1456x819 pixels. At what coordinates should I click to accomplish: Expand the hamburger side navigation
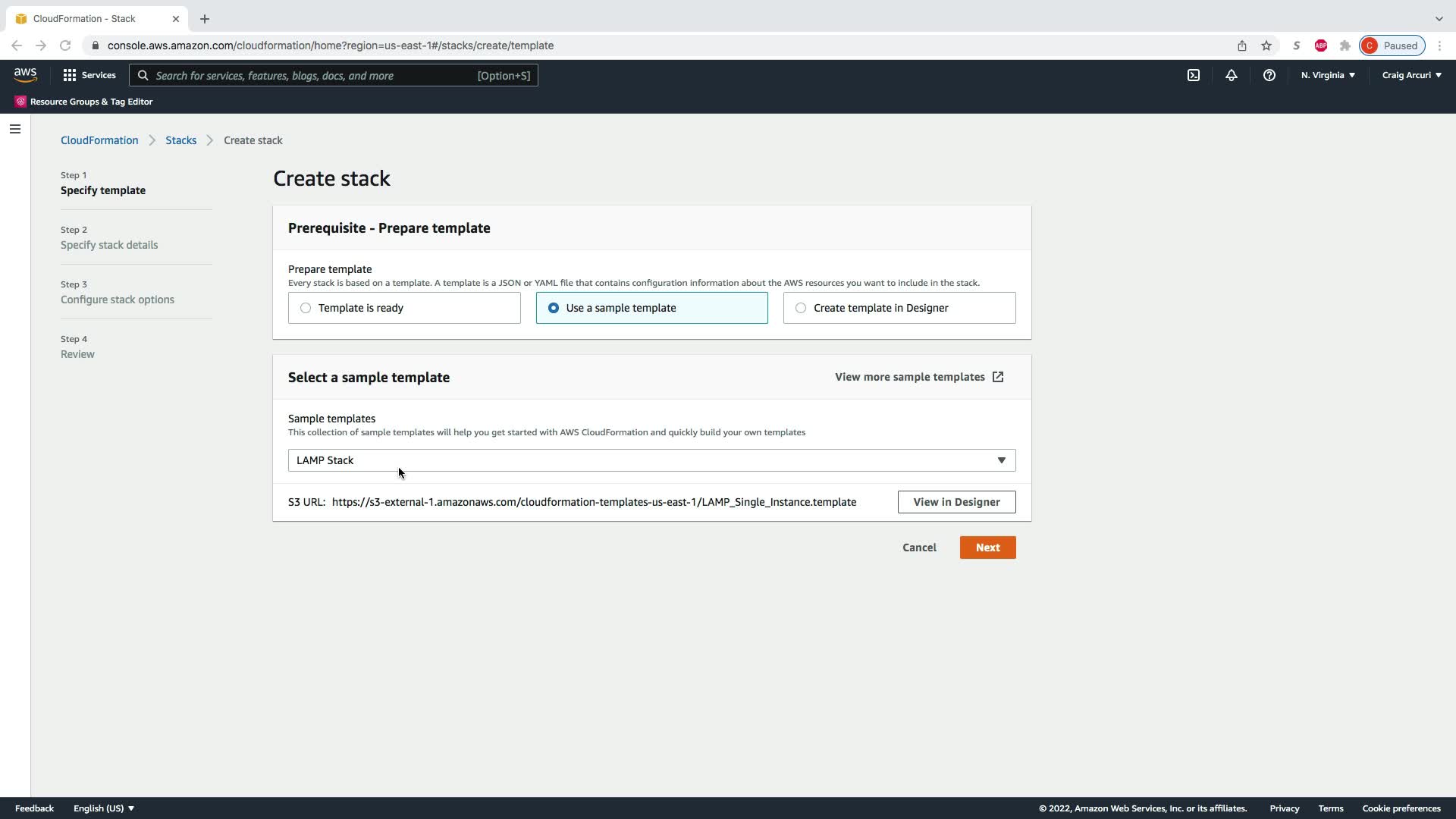[15, 129]
